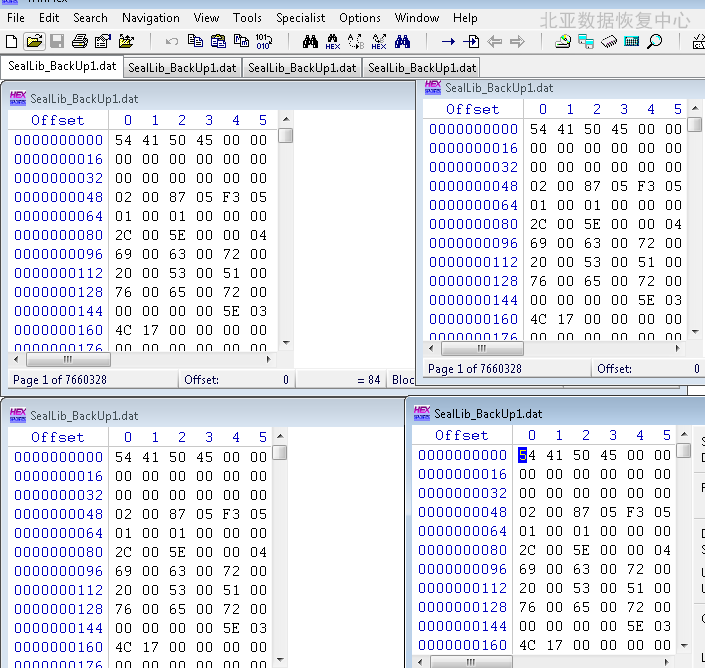Open a file using the folder icon
The width and height of the screenshot is (705, 668).
(34, 42)
